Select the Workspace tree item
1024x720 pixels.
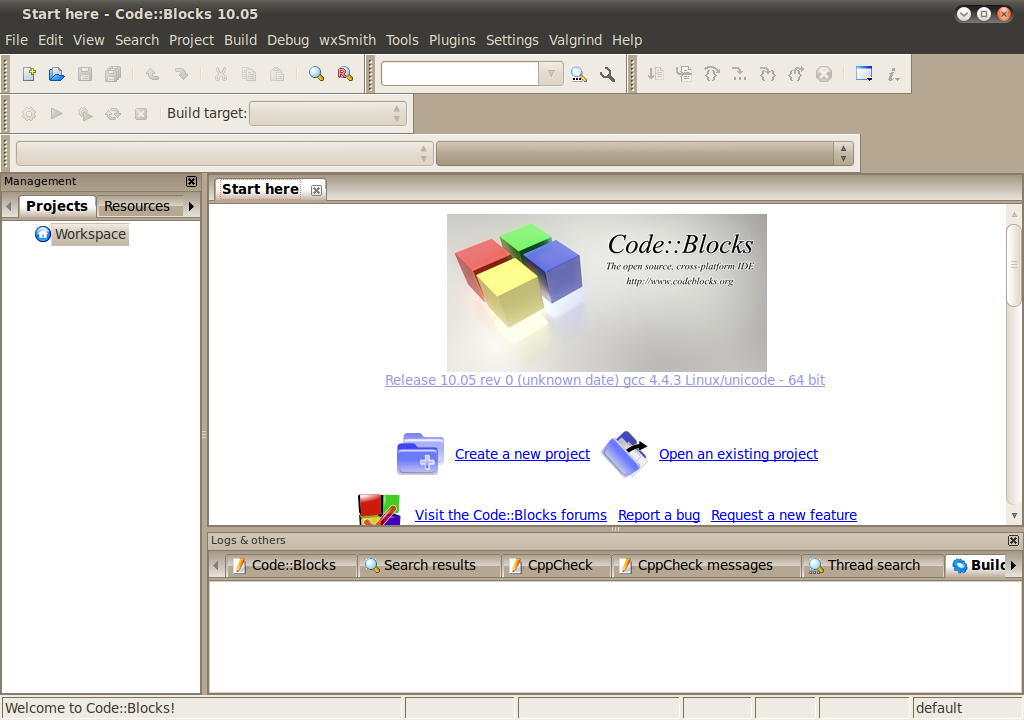(x=90, y=234)
